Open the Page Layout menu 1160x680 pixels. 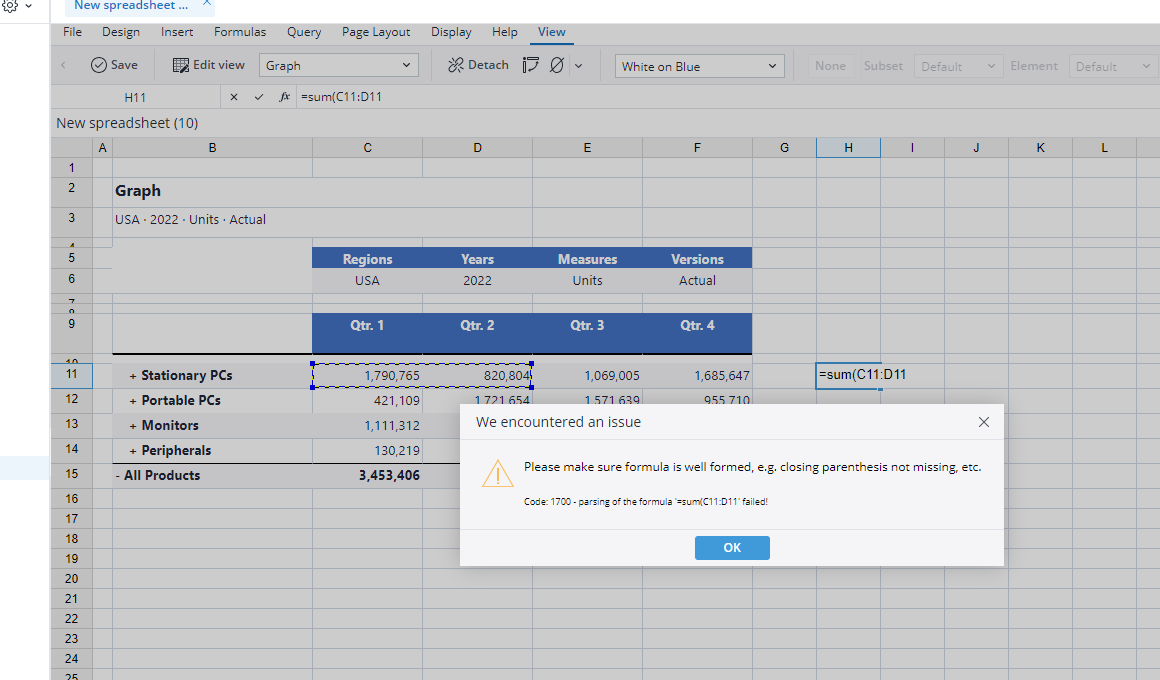point(376,32)
